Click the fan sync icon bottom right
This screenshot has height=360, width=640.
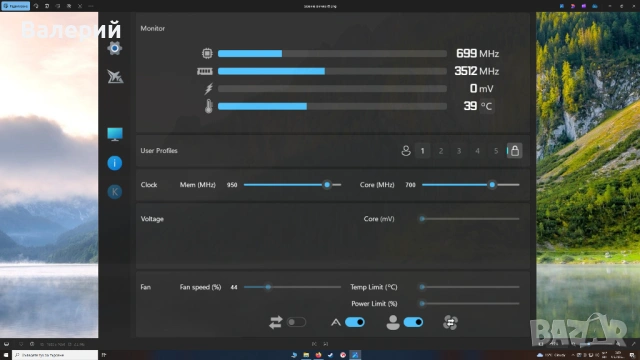point(450,322)
